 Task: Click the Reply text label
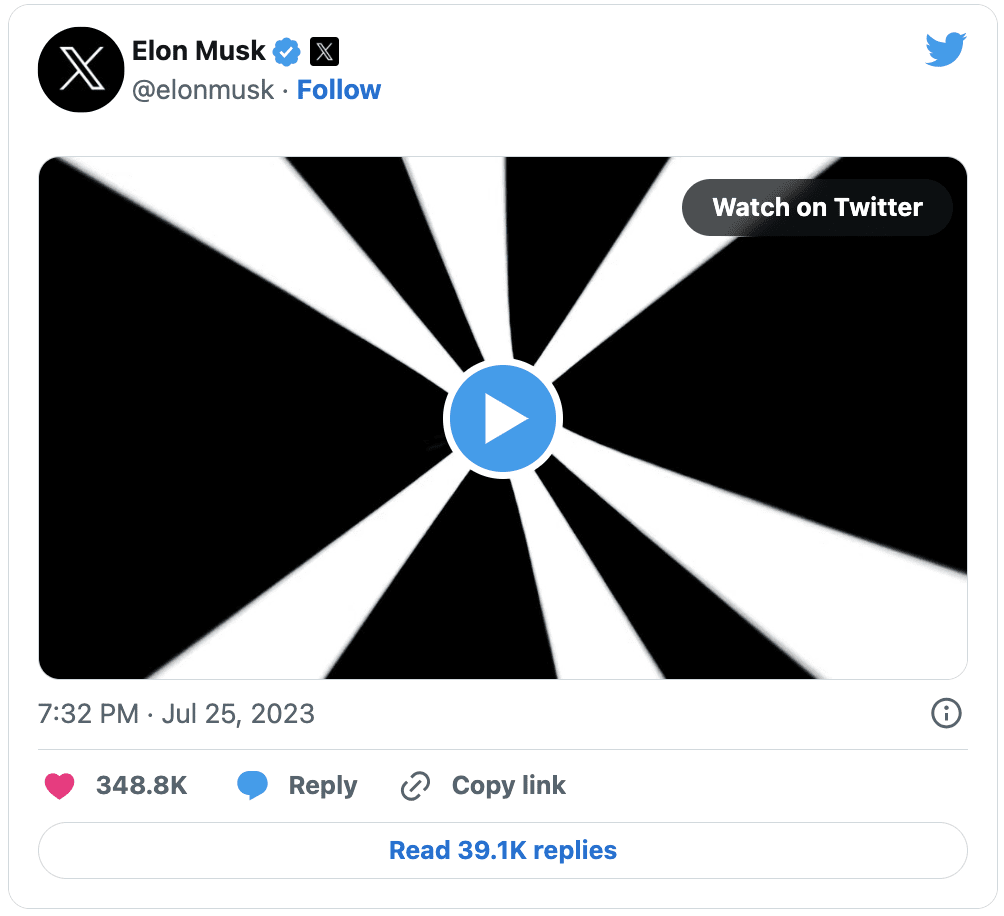323,785
